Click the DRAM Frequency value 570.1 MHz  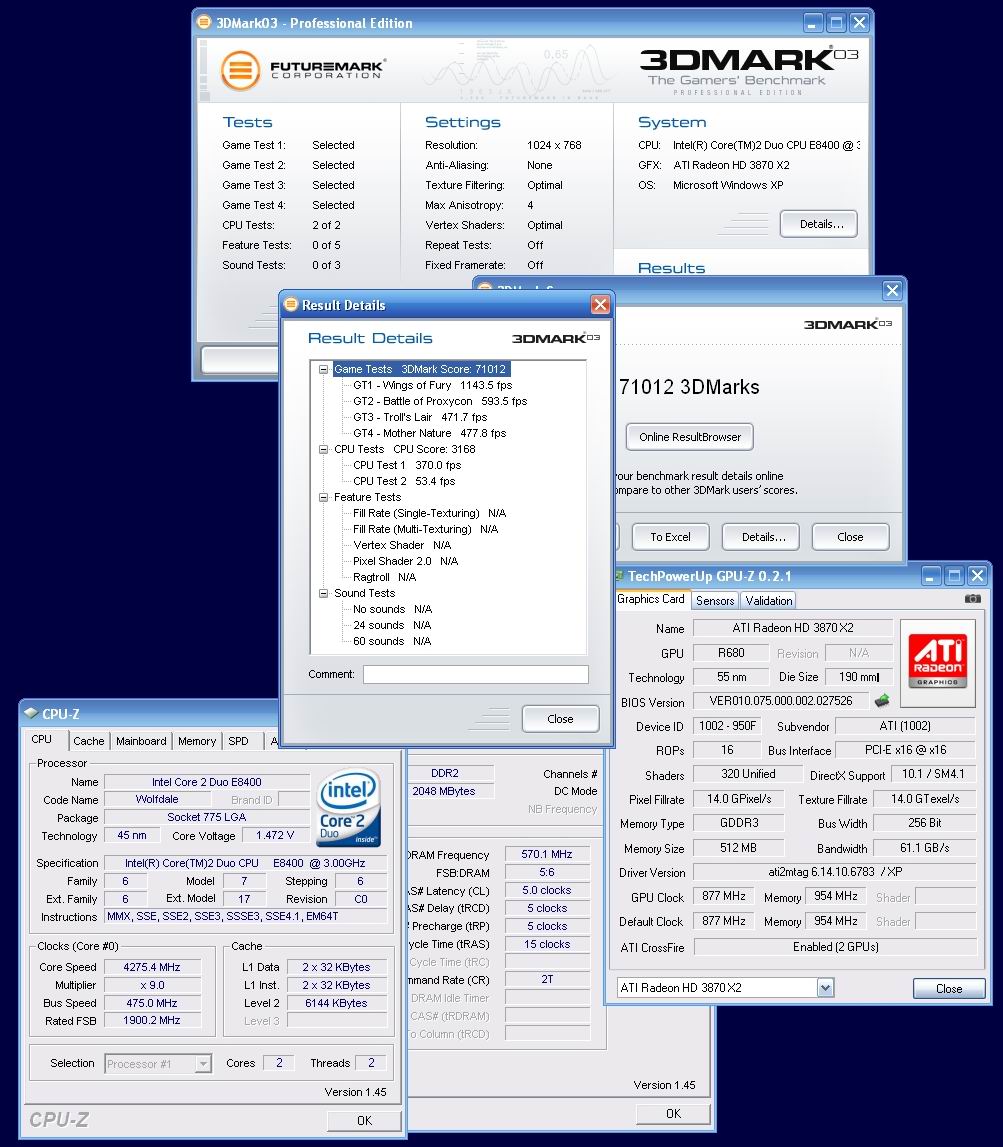[546, 854]
